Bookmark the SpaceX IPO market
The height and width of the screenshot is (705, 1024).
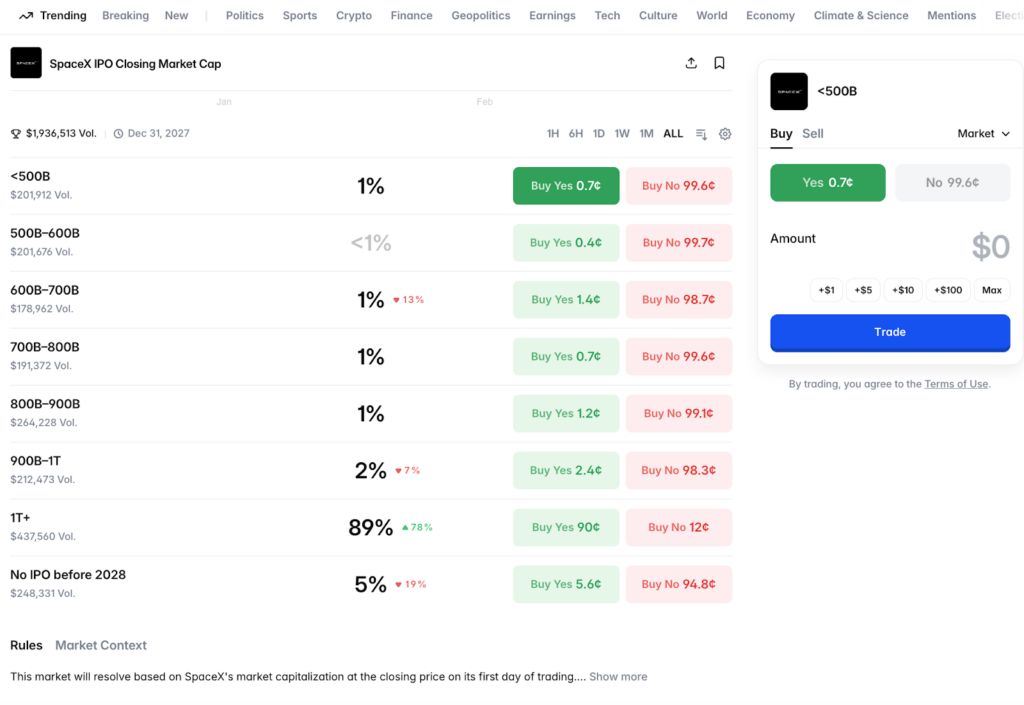point(719,62)
